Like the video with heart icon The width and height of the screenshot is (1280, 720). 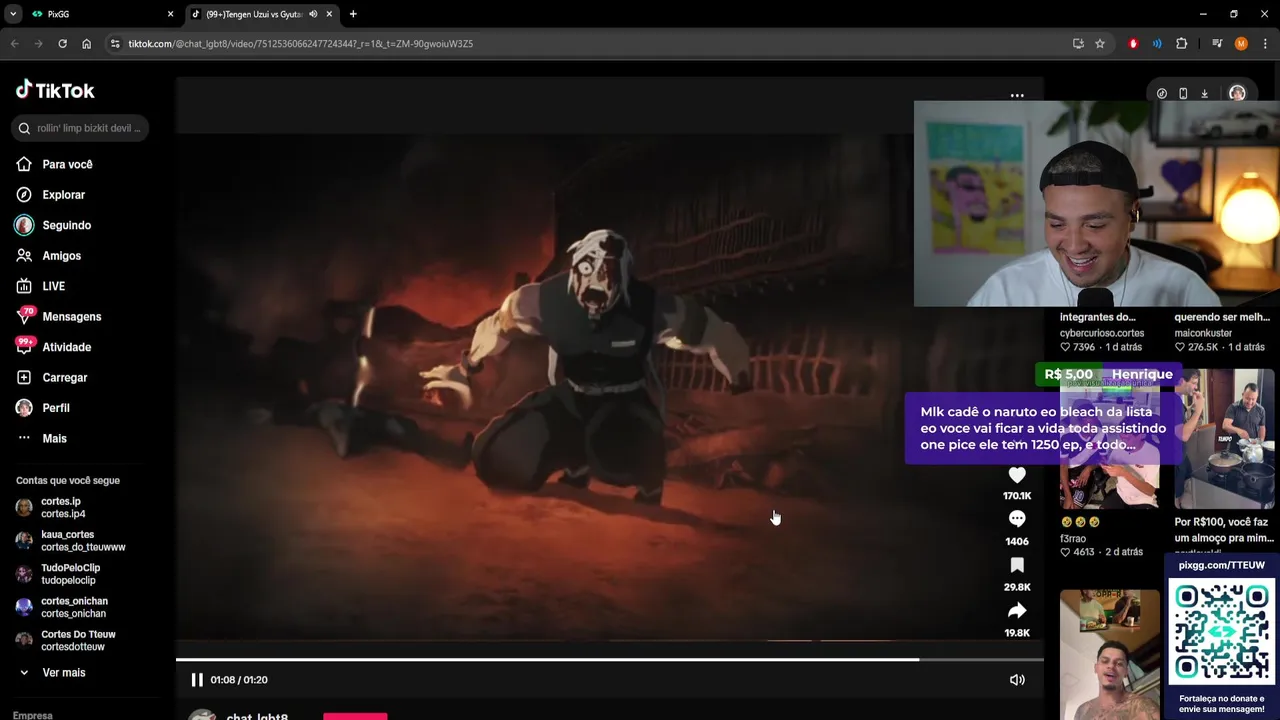pos(1017,475)
